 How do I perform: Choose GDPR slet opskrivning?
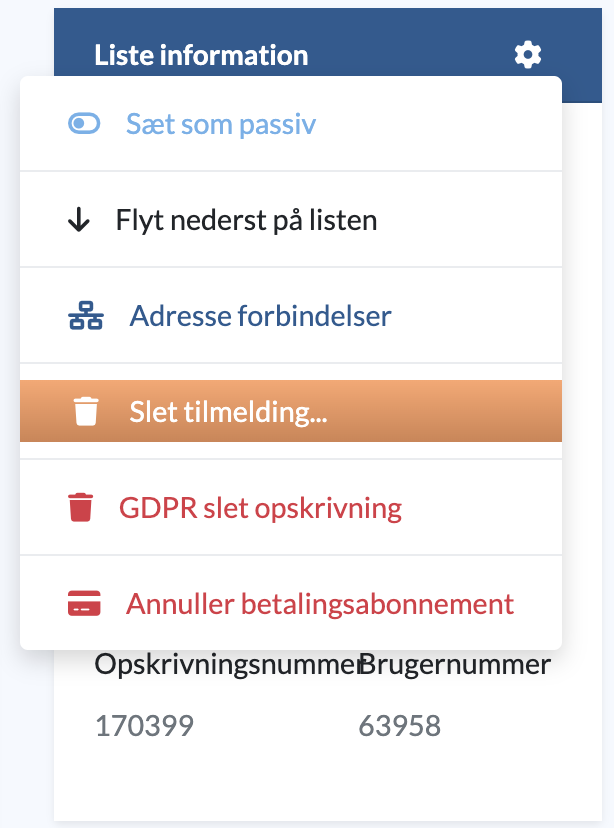(x=291, y=507)
